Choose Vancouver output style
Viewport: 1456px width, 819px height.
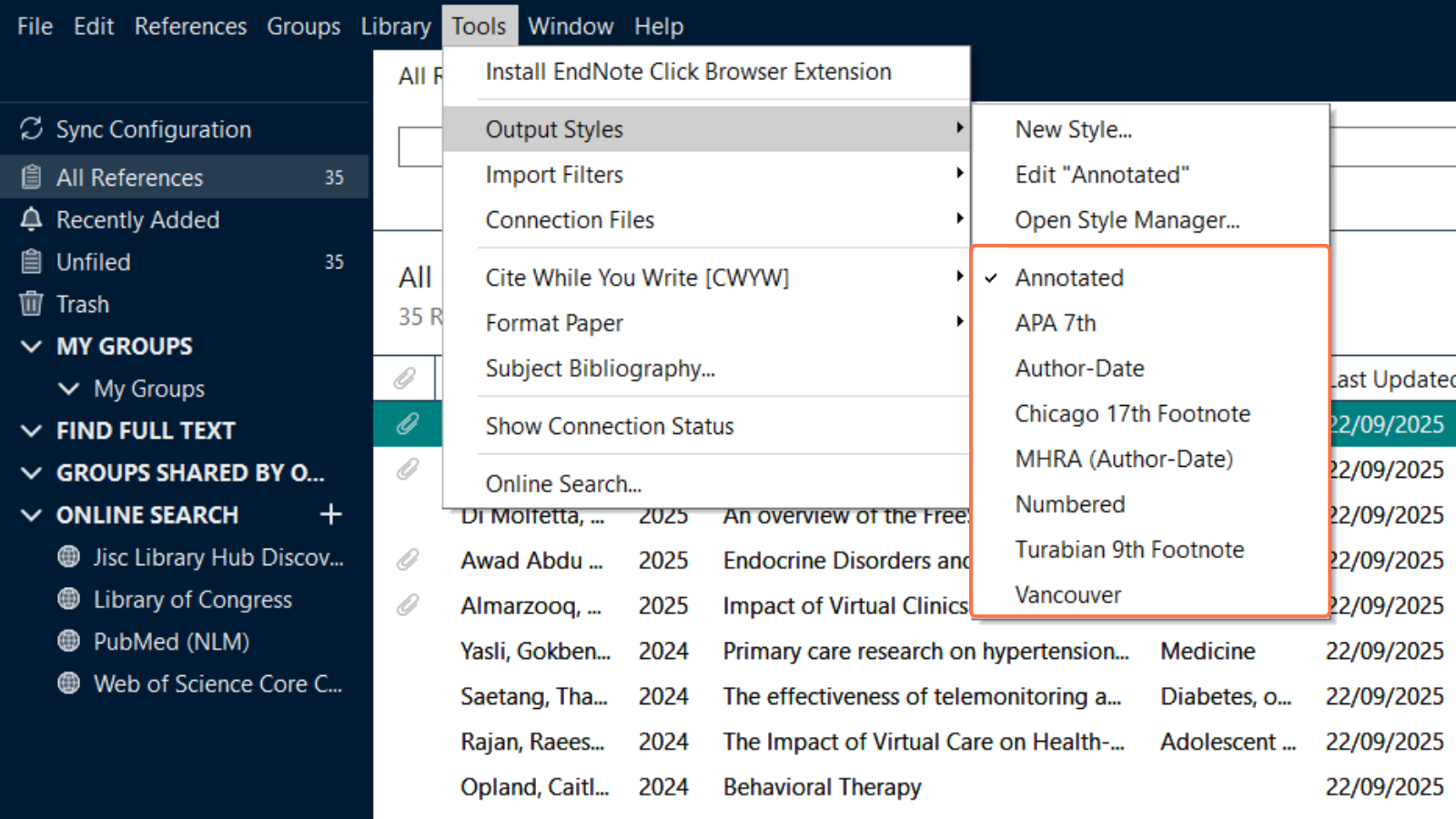(1068, 595)
